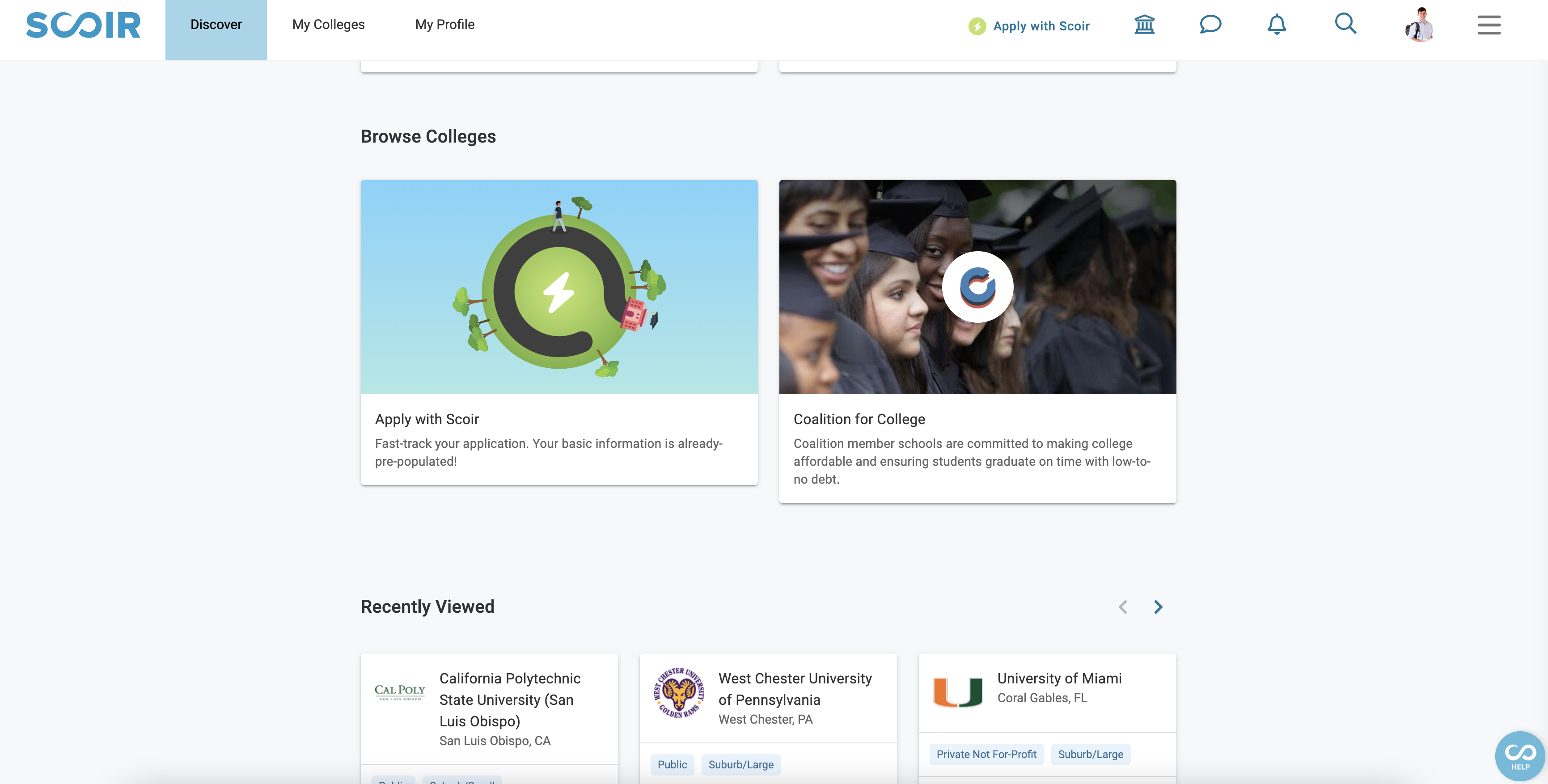Go to previous Recently Viewed colleges
This screenshot has width=1548, height=784.
(x=1122, y=607)
